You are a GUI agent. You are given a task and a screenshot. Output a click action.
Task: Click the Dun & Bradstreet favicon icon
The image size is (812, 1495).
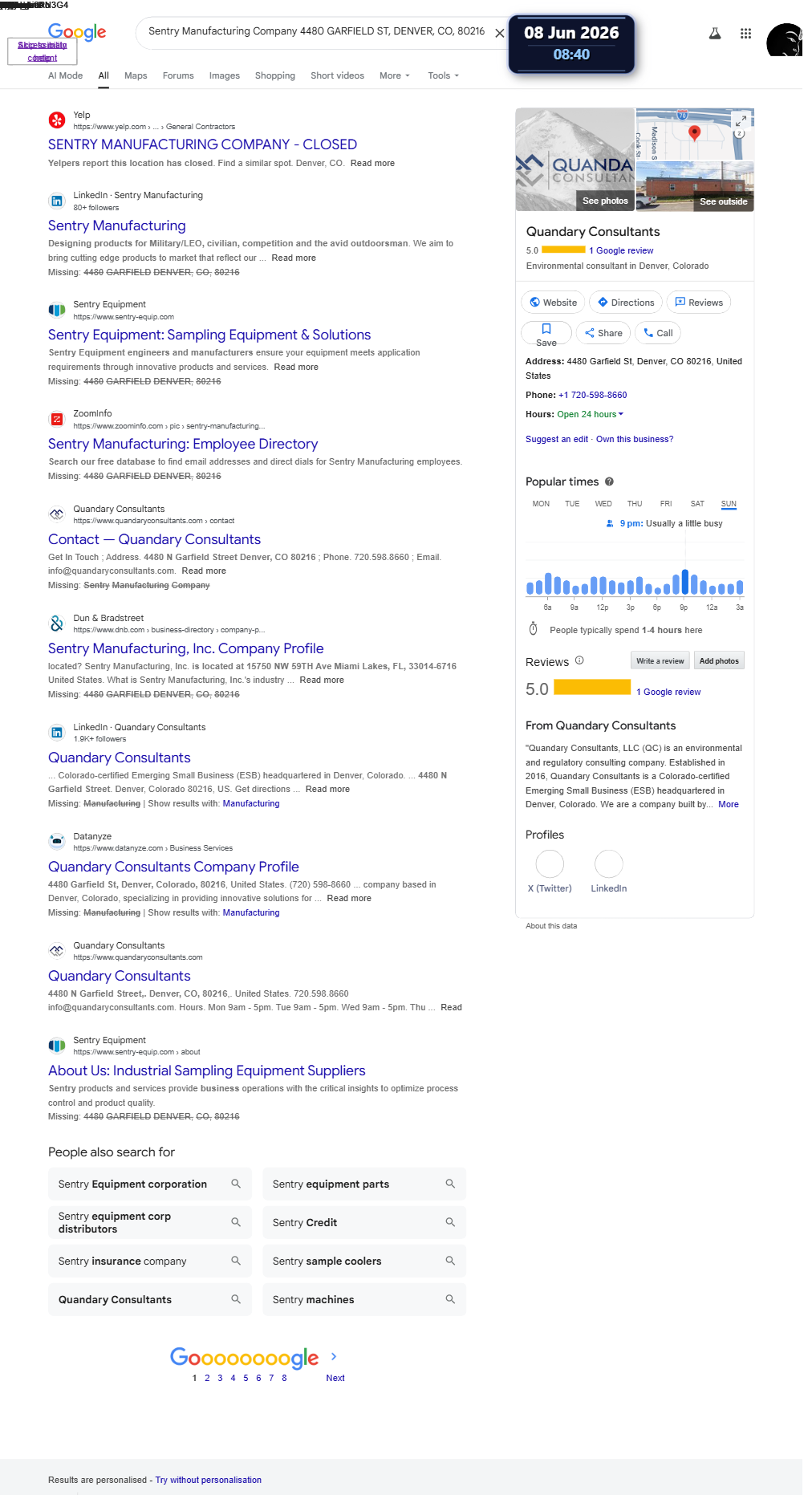coord(57,624)
